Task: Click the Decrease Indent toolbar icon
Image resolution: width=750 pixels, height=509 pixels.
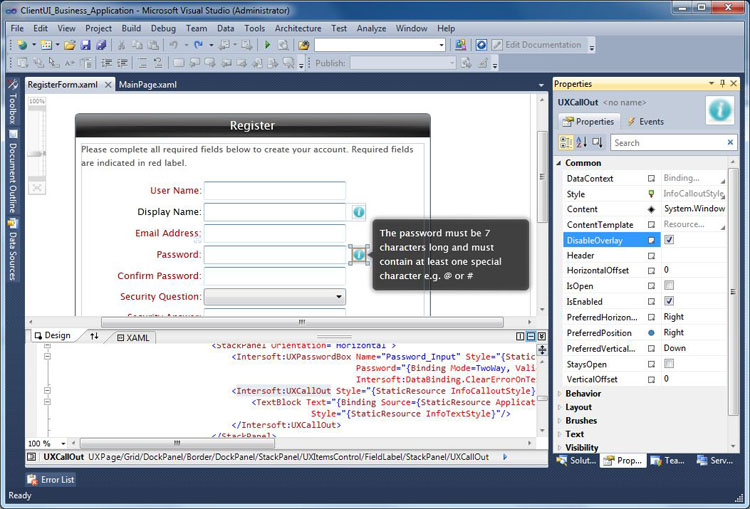Action: click(106, 63)
